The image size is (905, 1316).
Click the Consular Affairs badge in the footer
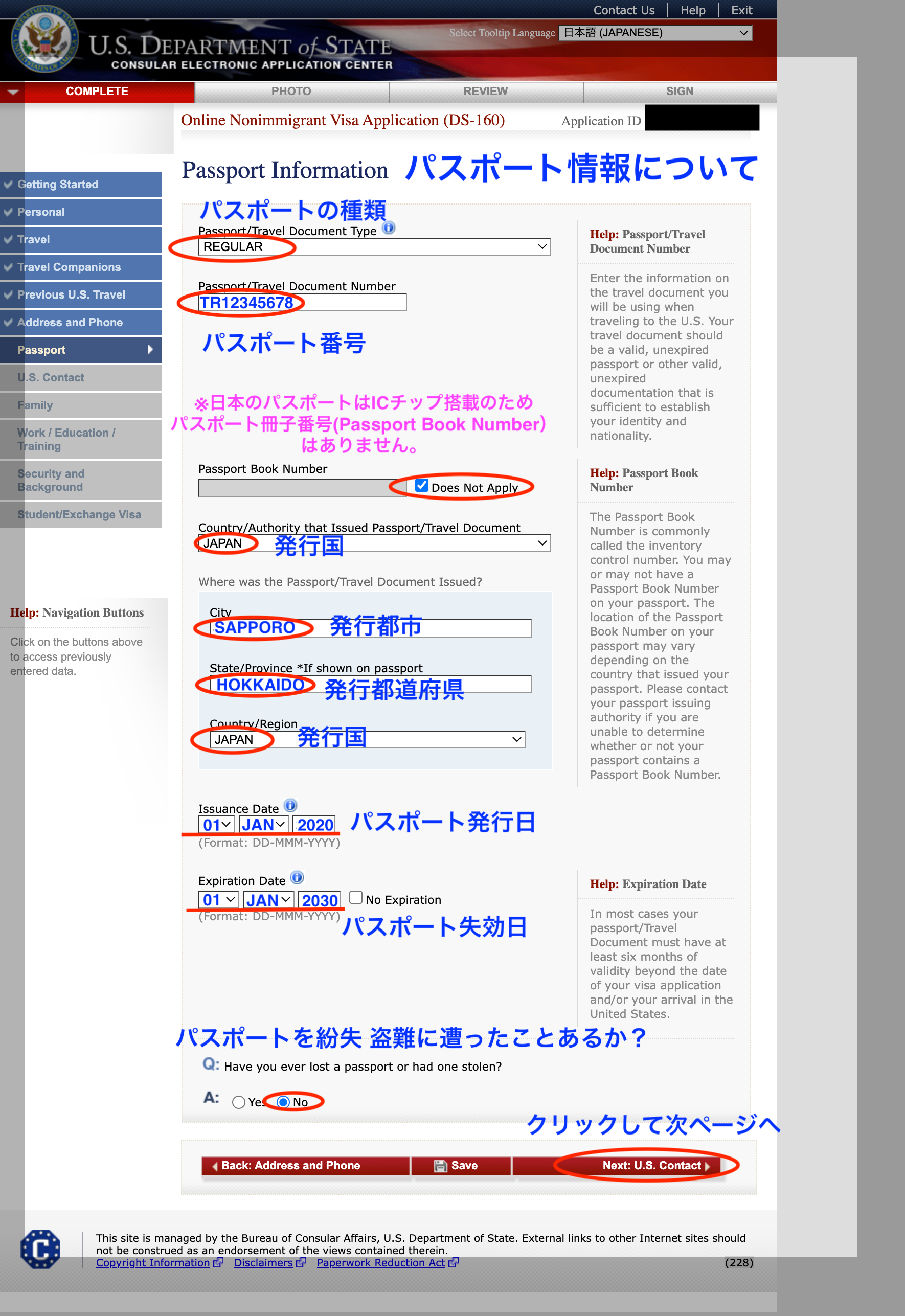pyautogui.click(x=40, y=1249)
